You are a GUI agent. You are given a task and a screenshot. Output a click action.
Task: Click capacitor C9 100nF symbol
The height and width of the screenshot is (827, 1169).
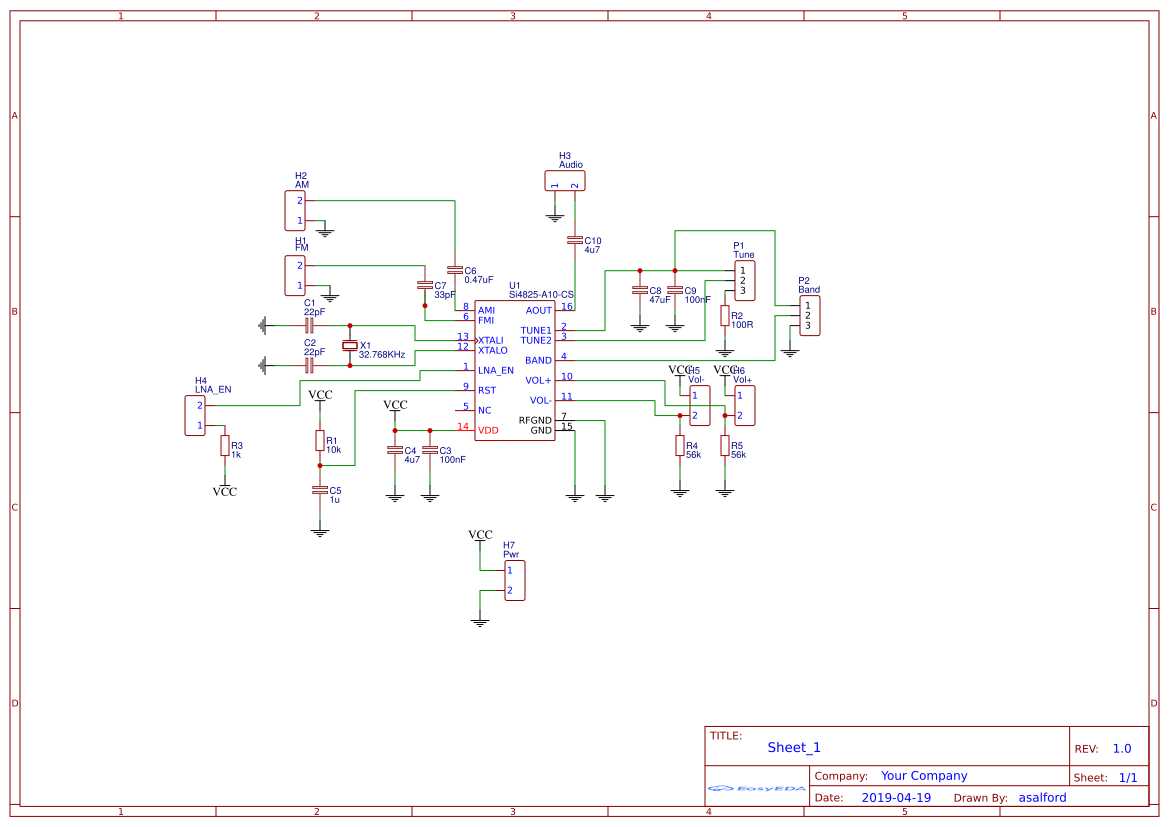click(675, 290)
